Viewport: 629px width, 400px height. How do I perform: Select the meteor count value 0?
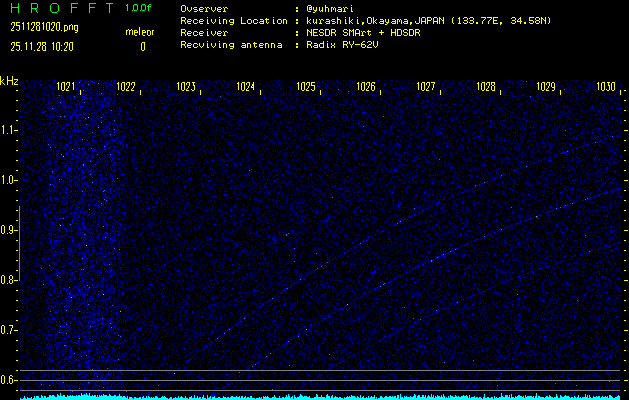tap(142, 46)
